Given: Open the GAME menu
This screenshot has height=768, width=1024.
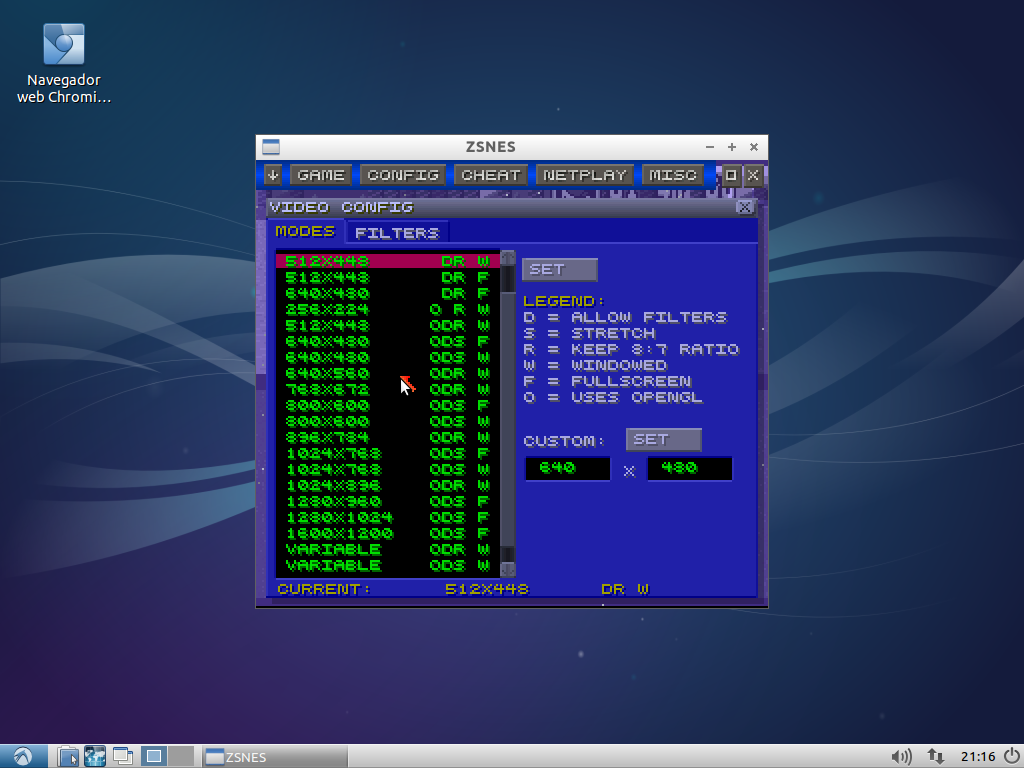Looking at the screenshot, I should [x=321, y=175].
